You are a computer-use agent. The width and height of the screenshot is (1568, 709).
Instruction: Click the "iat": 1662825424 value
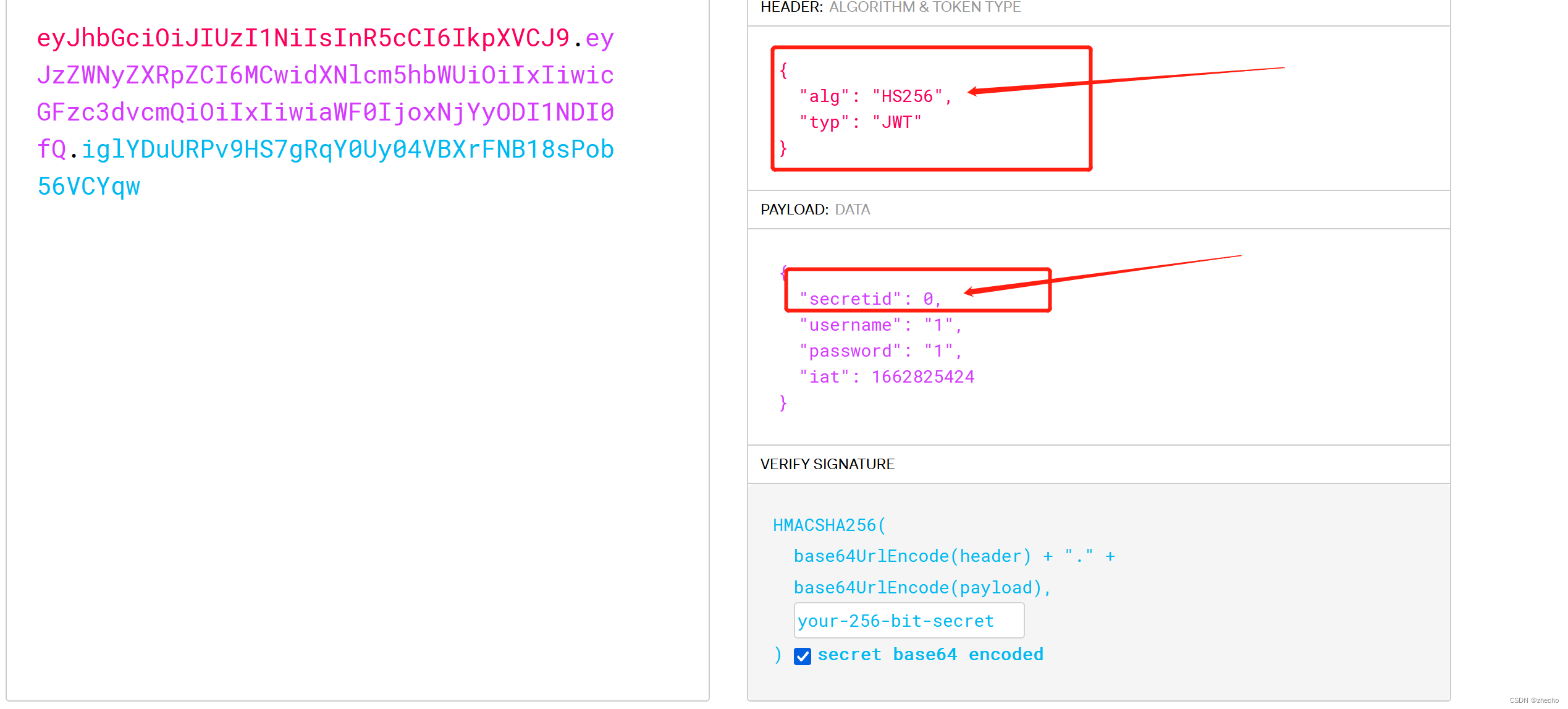pyautogui.click(x=922, y=377)
